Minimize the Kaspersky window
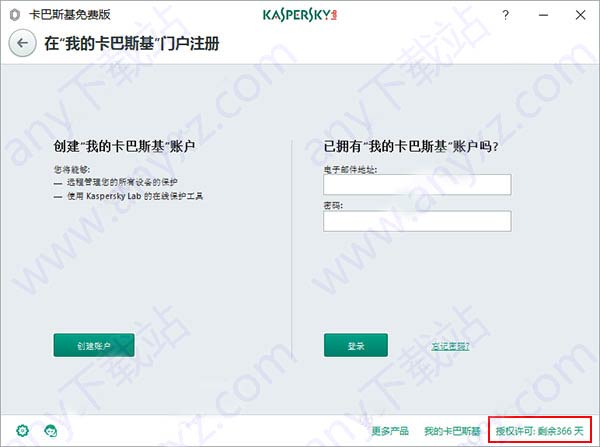 coord(543,15)
